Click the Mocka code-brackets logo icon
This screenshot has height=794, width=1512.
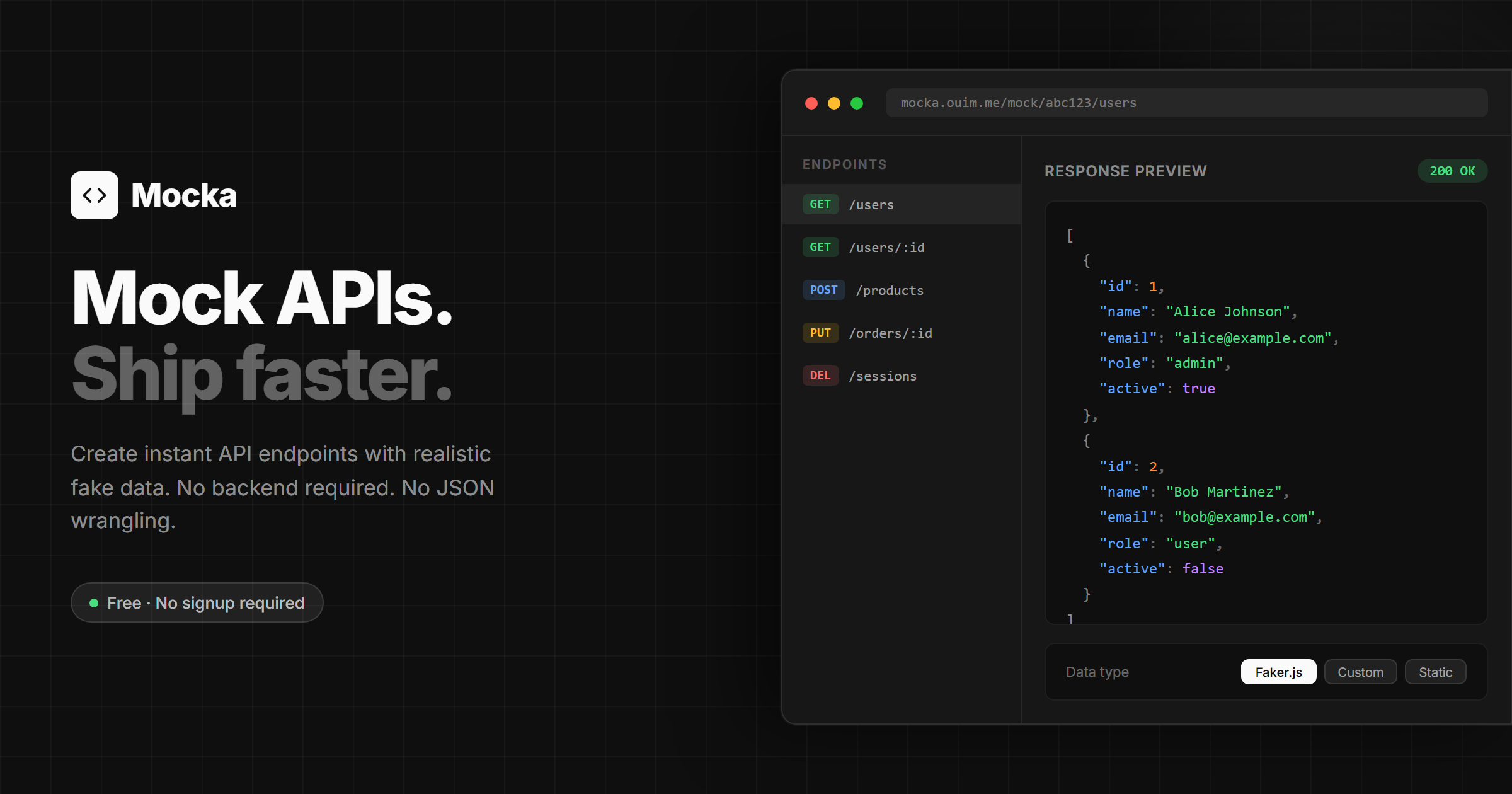click(94, 195)
